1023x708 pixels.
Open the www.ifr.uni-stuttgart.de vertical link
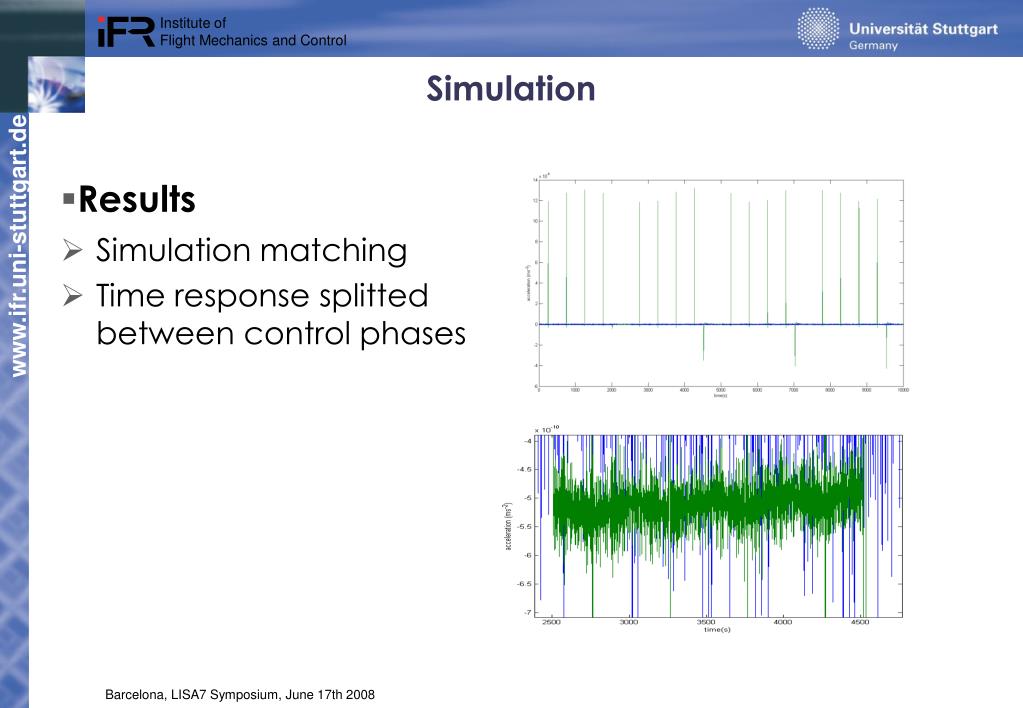coord(18,245)
